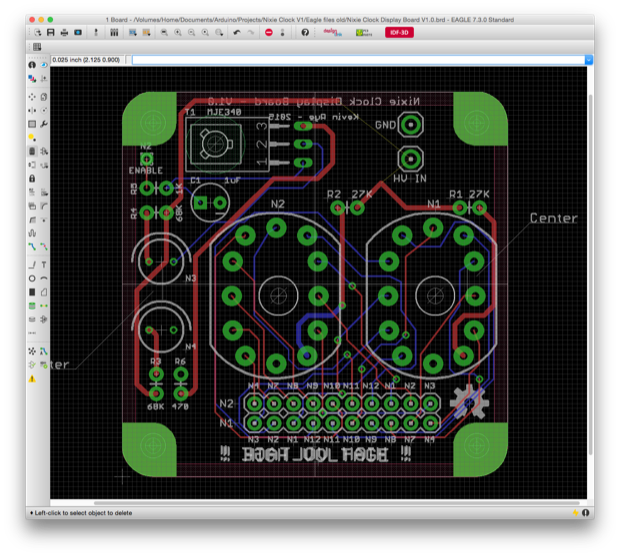Save the board with the floppy icon
Image resolution: width=620 pixels, height=556 pixels.
coord(51,32)
